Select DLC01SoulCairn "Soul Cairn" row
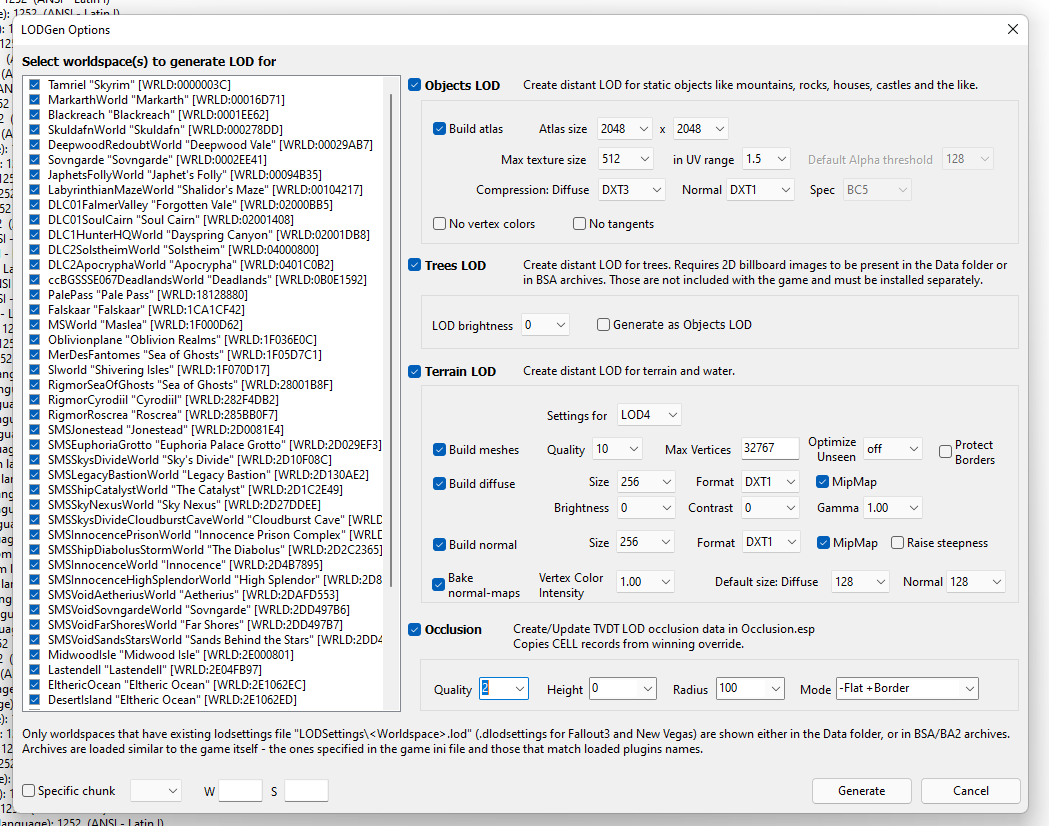The image size is (1049, 826). [x=171, y=219]
